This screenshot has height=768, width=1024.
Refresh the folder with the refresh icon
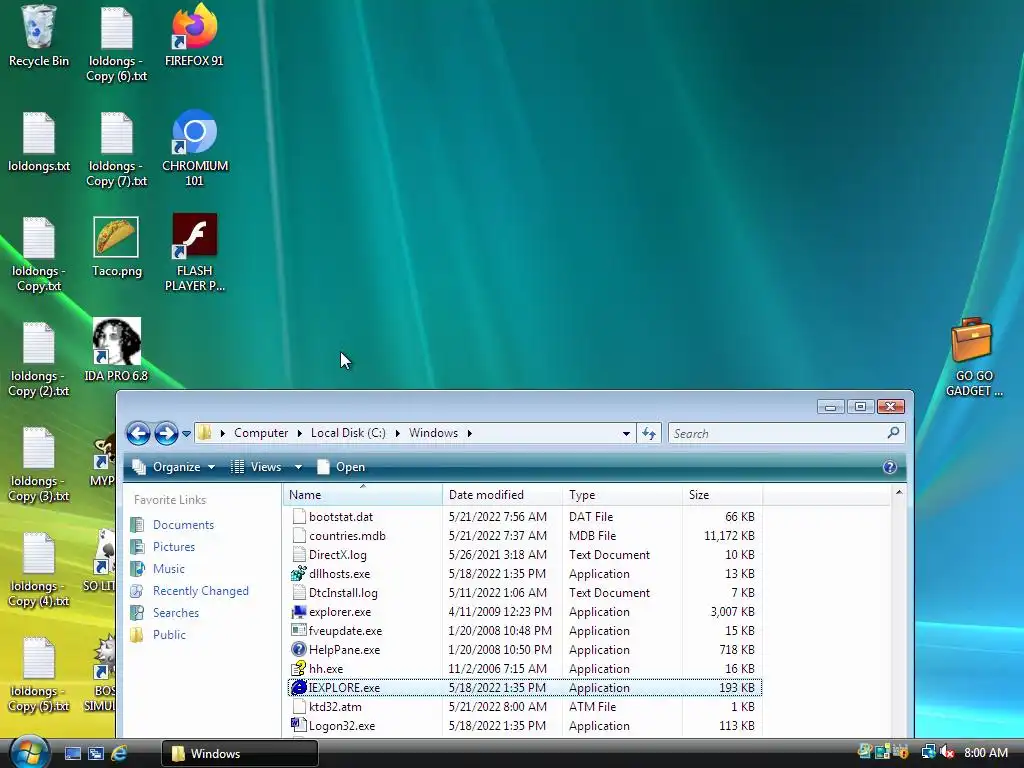648,433
